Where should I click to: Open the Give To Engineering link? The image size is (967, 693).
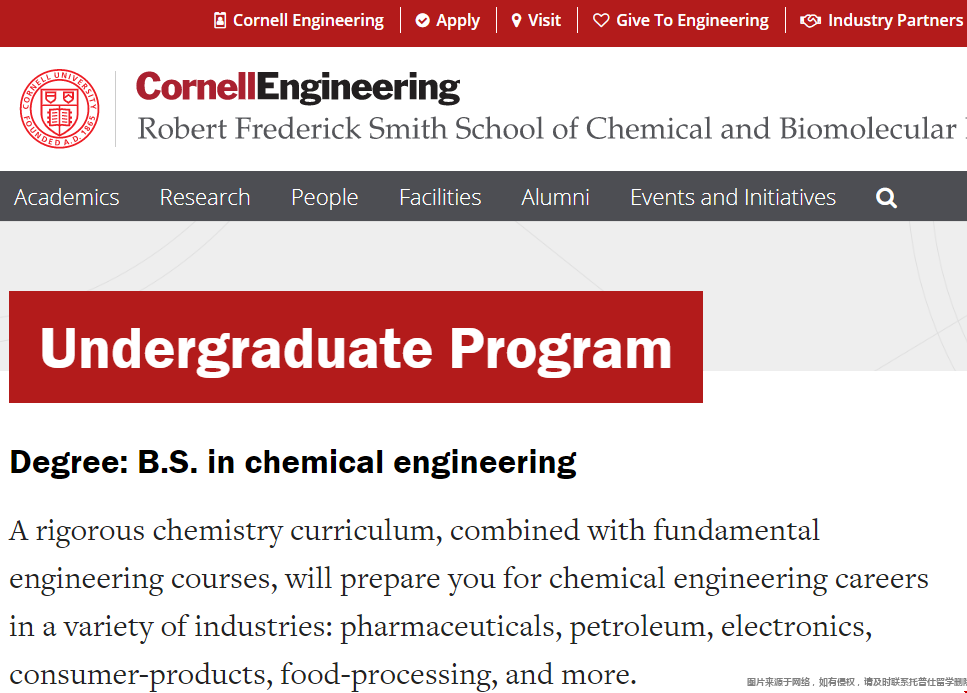pos(692,20)
